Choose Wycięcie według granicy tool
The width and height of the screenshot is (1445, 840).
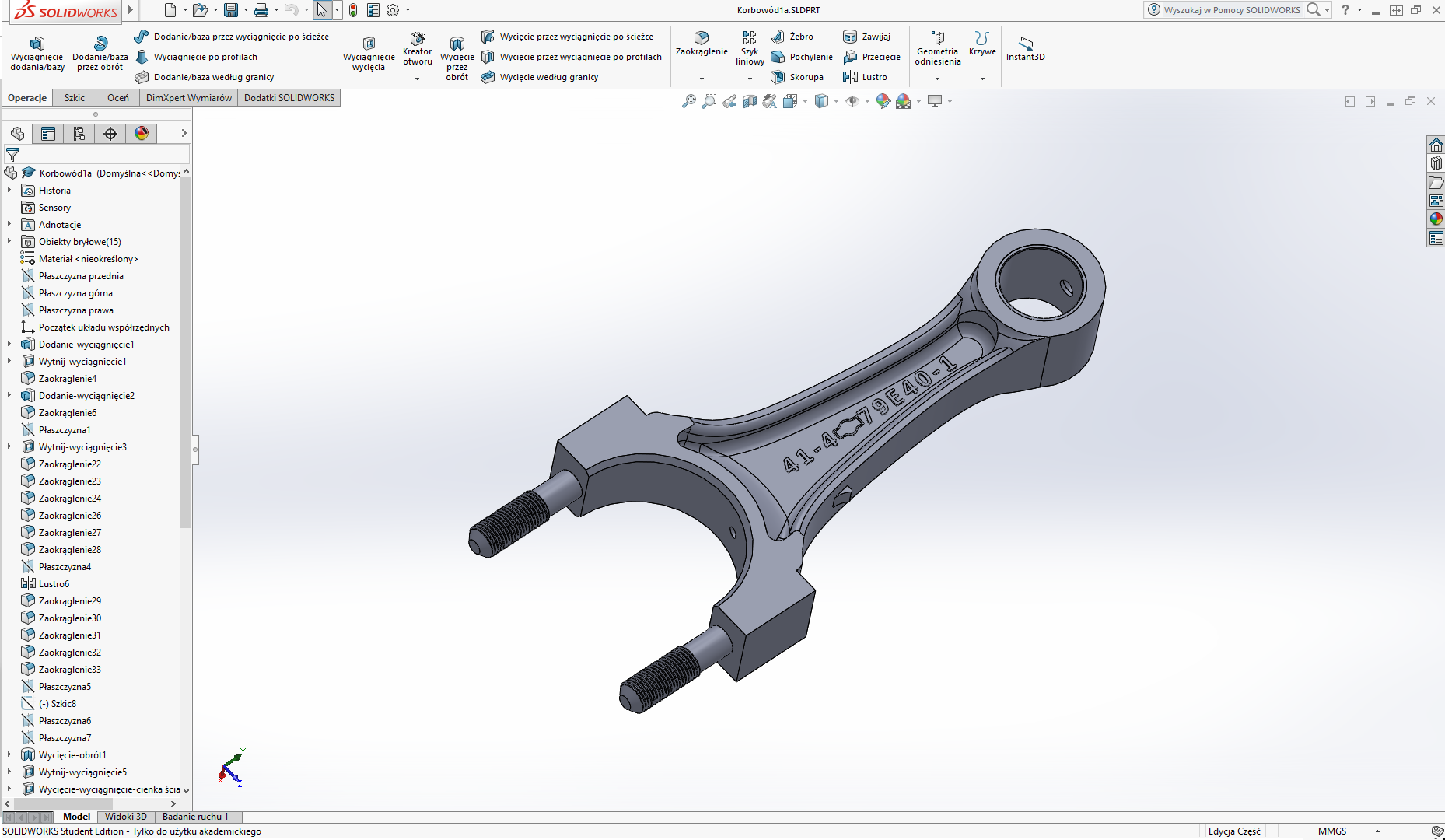tap(540, 77)
